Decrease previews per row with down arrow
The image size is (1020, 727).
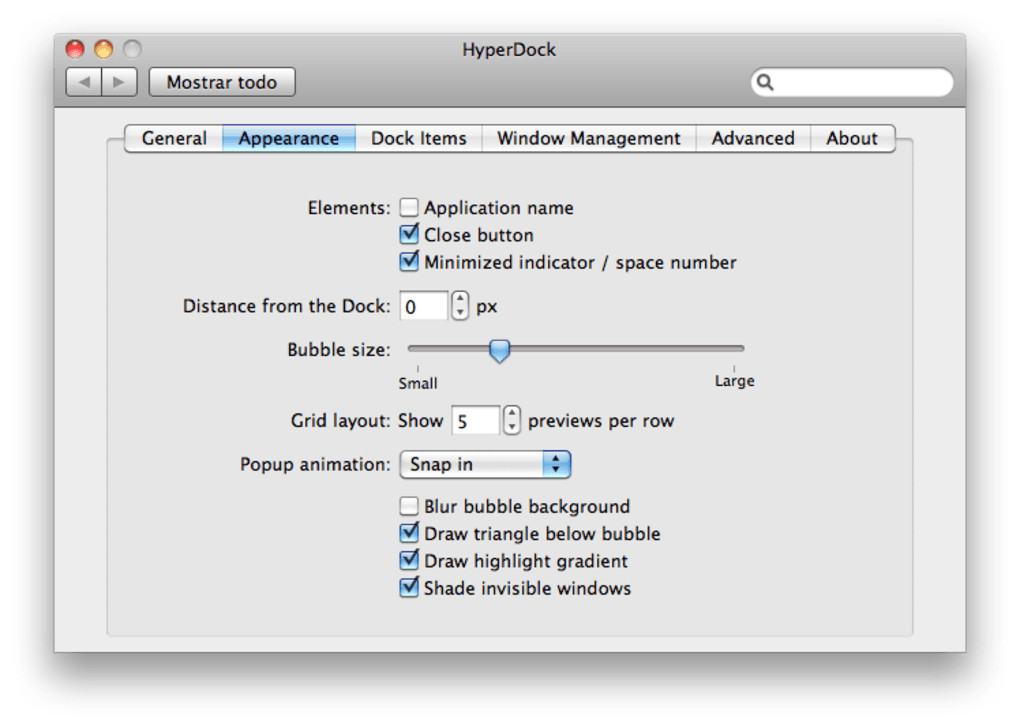pos(512,428)
